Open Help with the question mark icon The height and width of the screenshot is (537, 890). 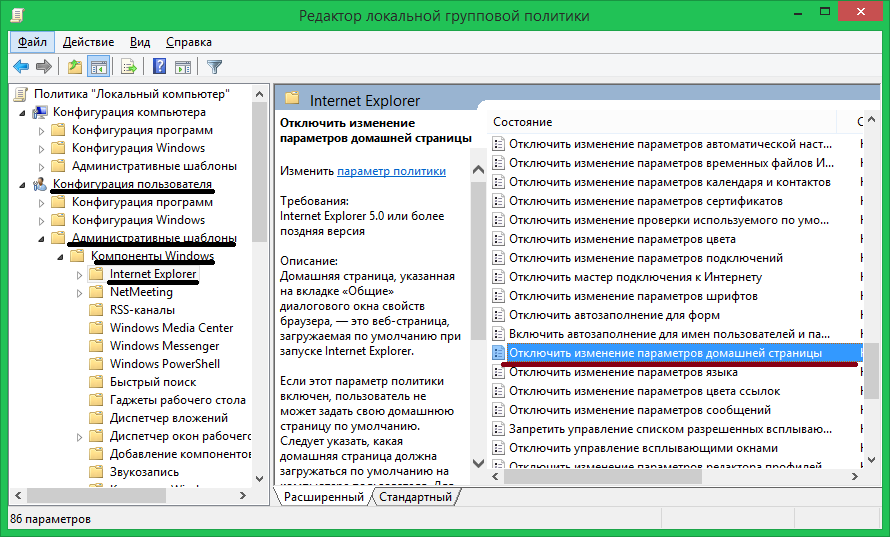click(x=159, y=67)
